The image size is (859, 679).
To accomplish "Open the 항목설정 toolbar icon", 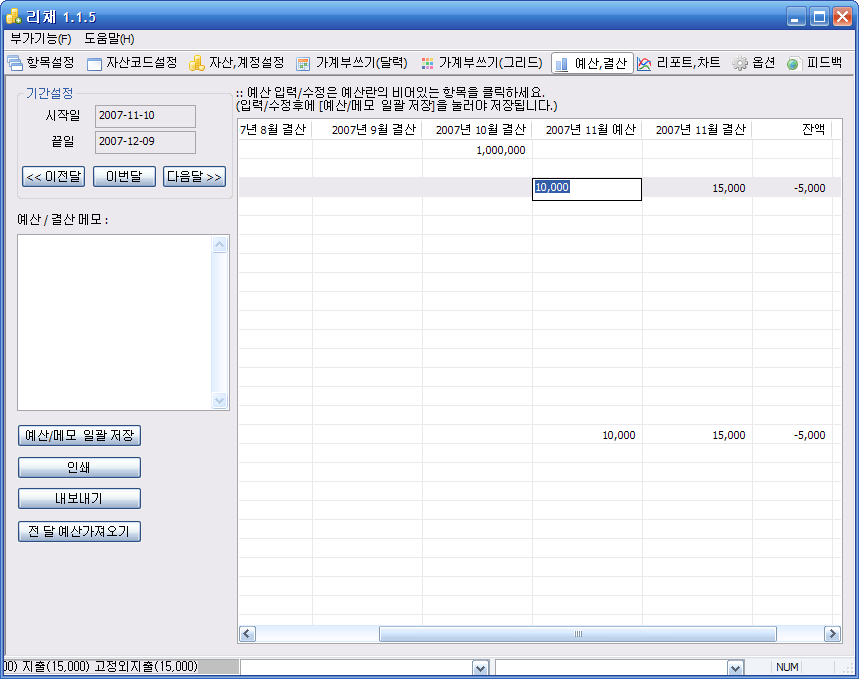I will (15, 63).
